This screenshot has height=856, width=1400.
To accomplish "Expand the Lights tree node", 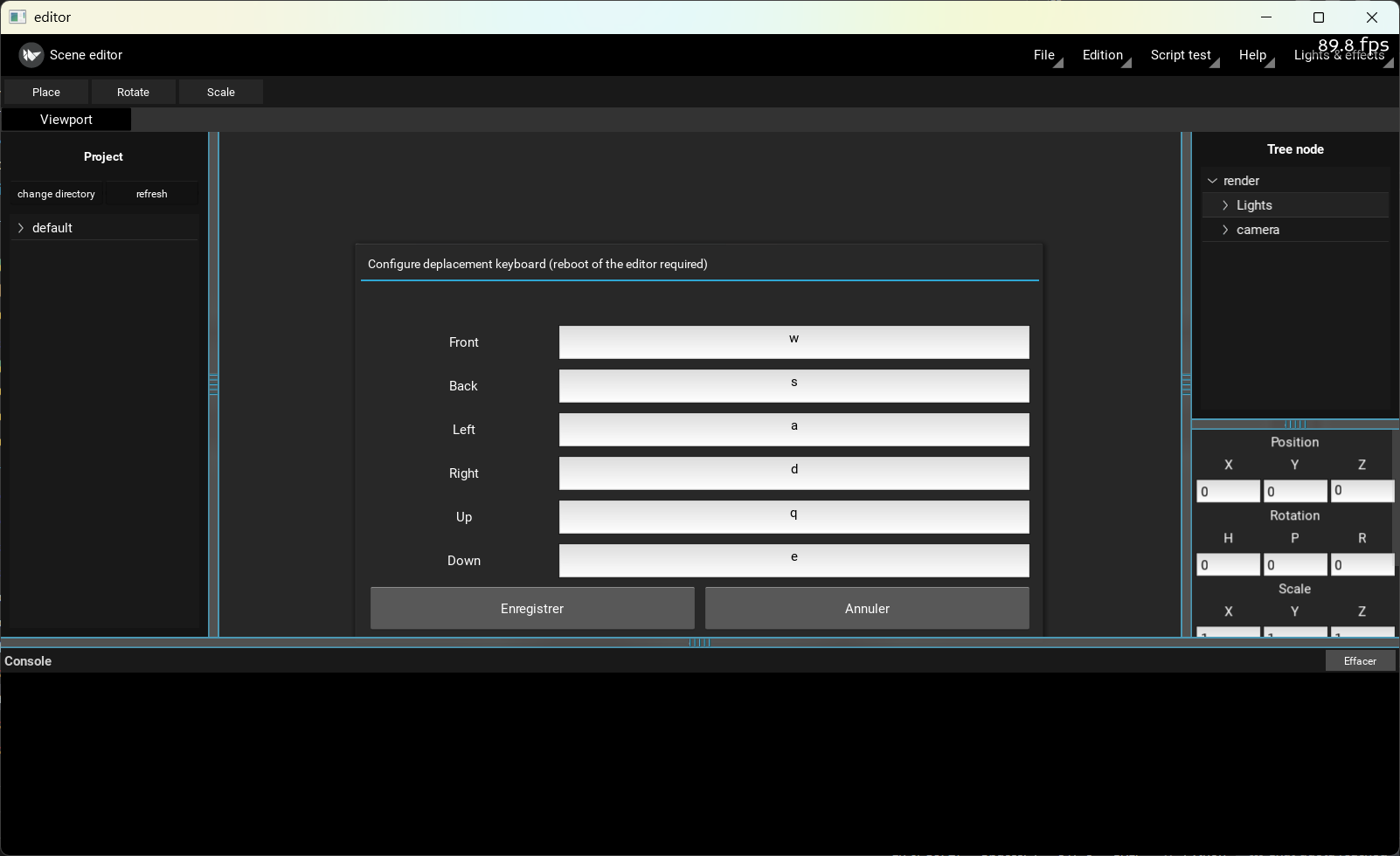I will (1225, 205).
